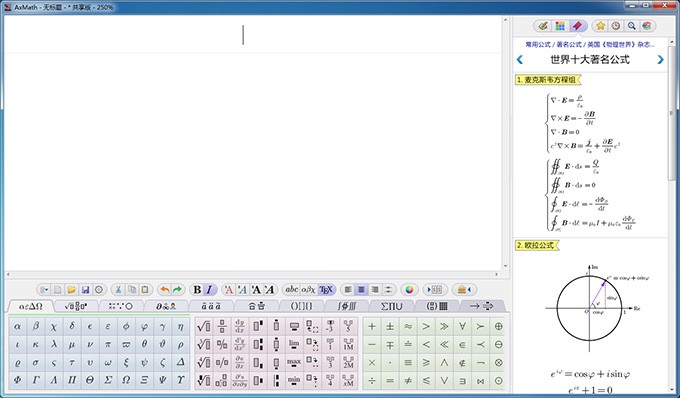This screenshot has height=398, width=680.
Task: Select Maxwell equations heading label
Action: (548, 80)
